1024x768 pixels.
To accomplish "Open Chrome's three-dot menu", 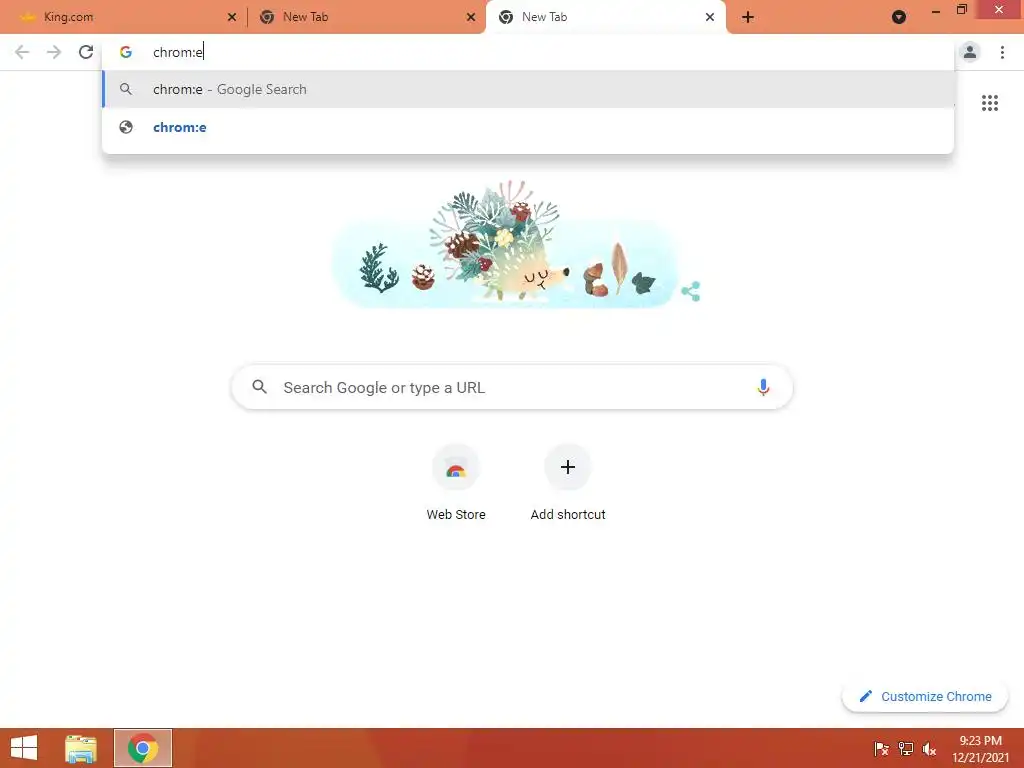I will tap(1002, 52).
